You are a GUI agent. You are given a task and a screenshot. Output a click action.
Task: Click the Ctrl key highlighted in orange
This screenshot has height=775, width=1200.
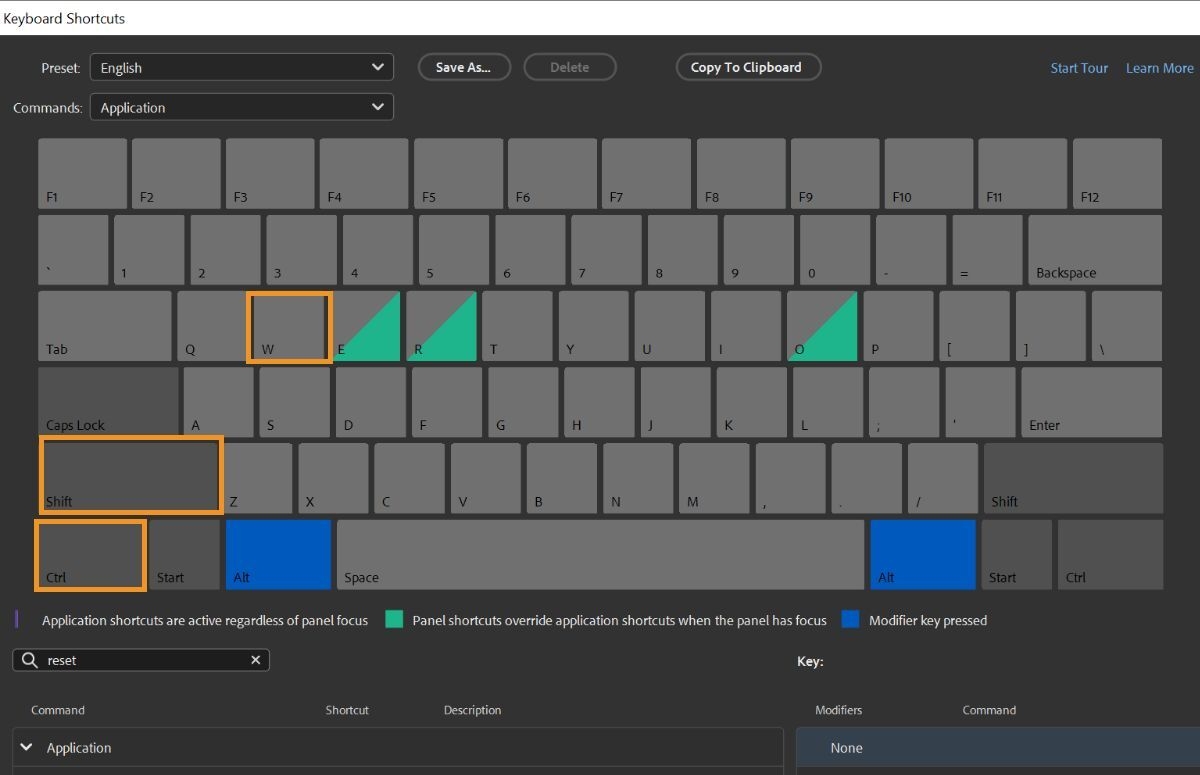(x=90, y=553)
